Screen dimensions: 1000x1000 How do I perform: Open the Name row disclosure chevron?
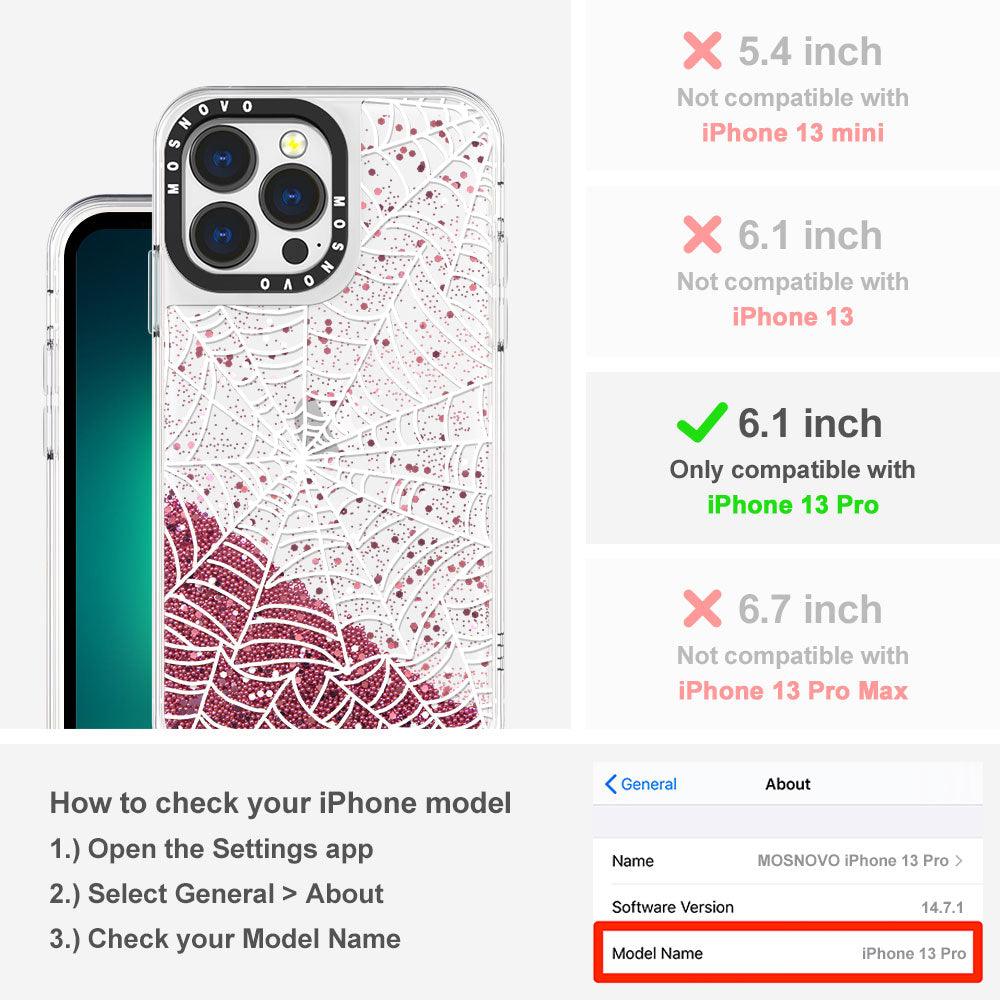click(x=959, y=860)
